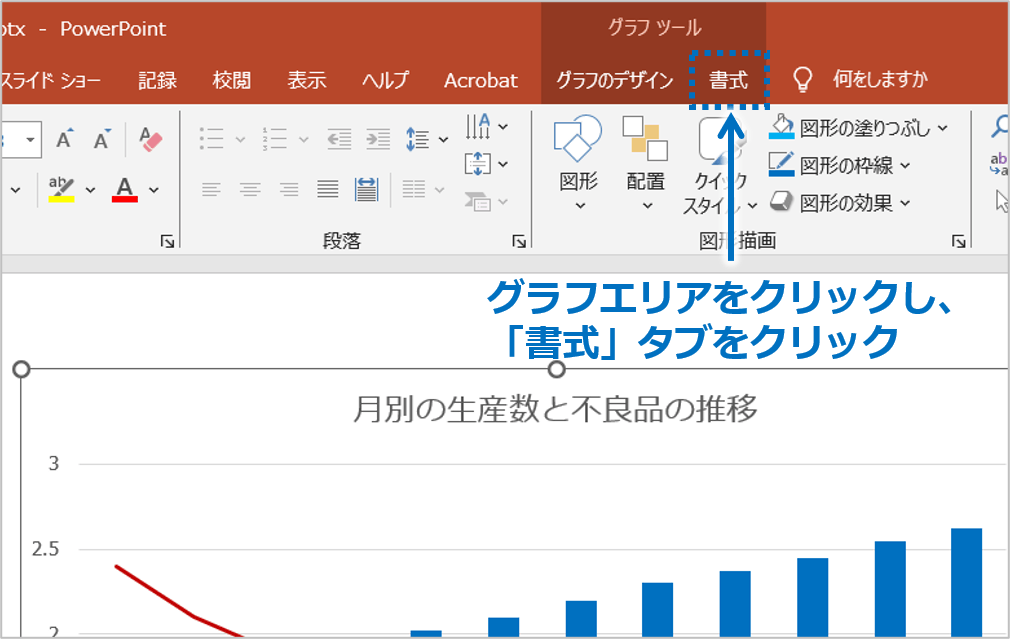Open the 表示 view tab

tap(307, 81)
